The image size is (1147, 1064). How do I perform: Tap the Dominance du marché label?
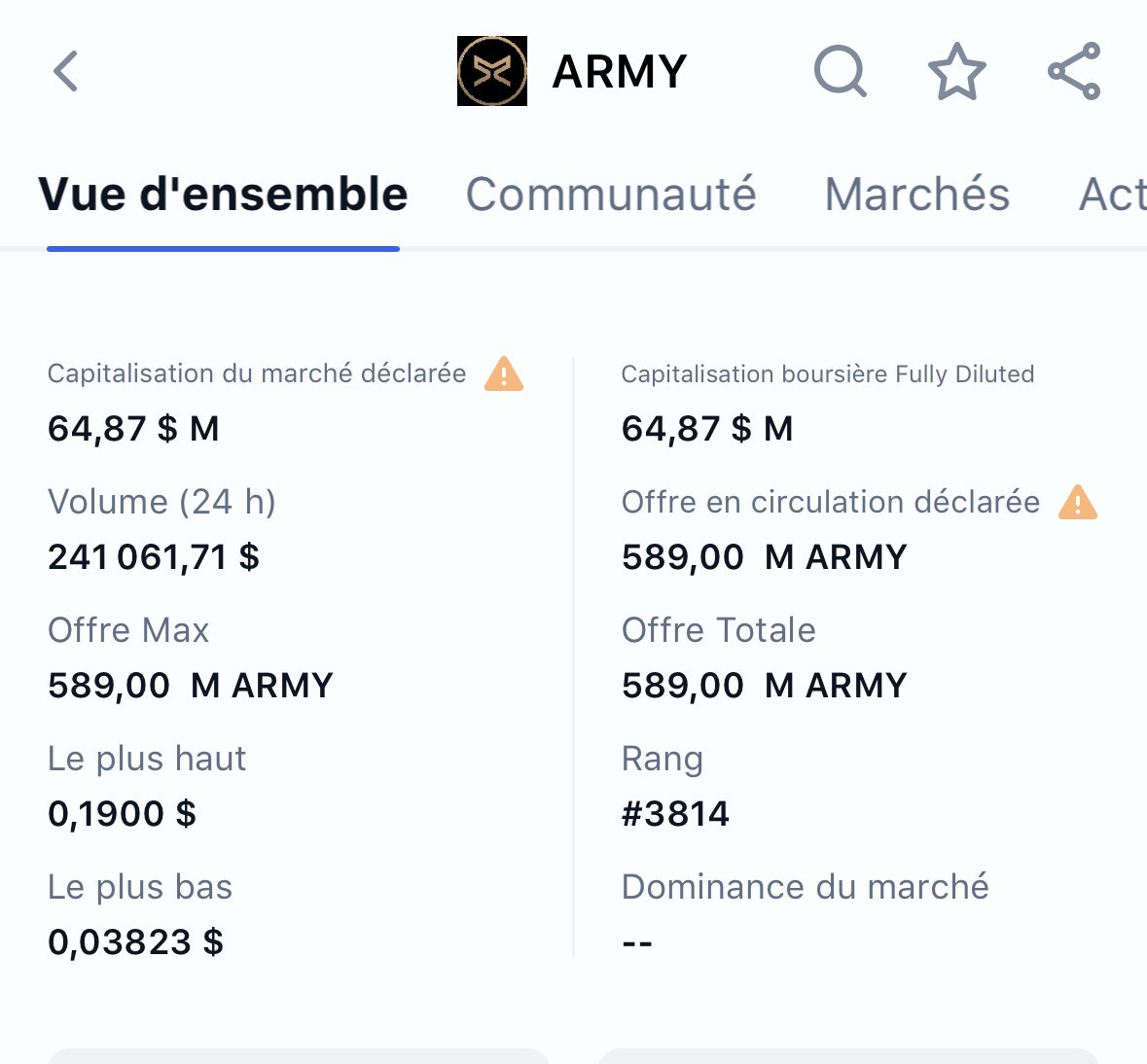coord(805,887)
